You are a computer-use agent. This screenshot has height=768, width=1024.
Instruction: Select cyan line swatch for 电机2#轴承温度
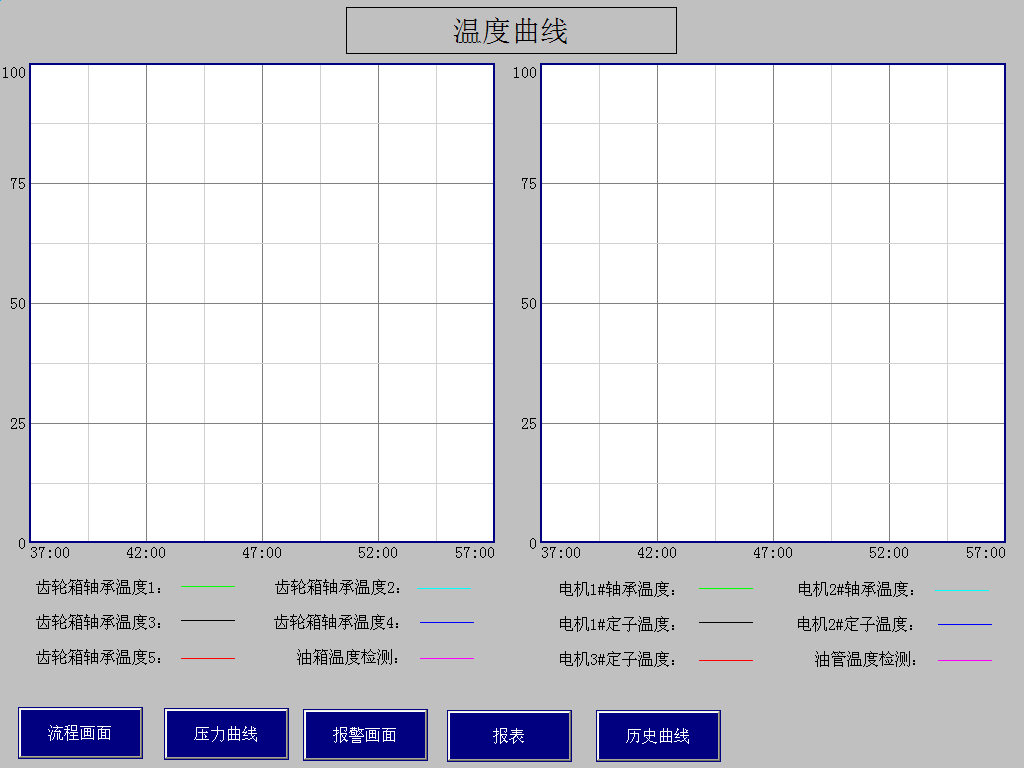[x=962, y=590]
